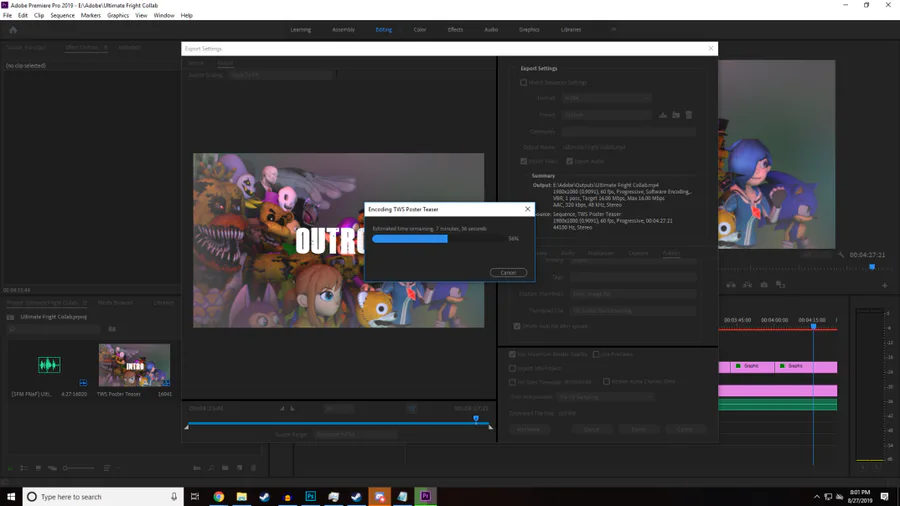Click the Output Name file link
The height and width of the screenshot is (506, 900).
594,147
